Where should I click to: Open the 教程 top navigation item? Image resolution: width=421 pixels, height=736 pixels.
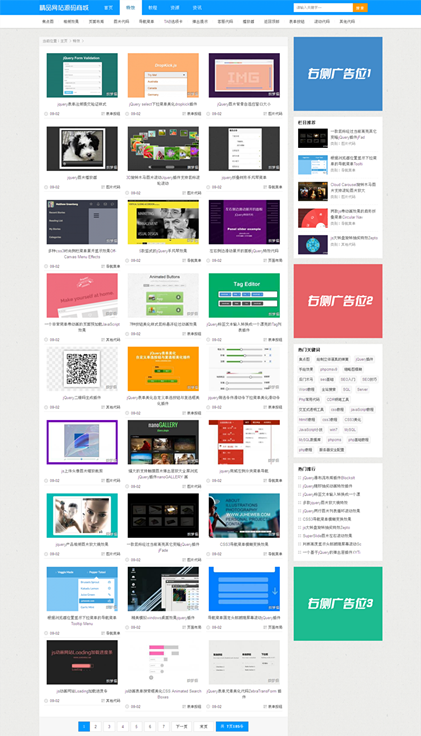coord(153,8)
